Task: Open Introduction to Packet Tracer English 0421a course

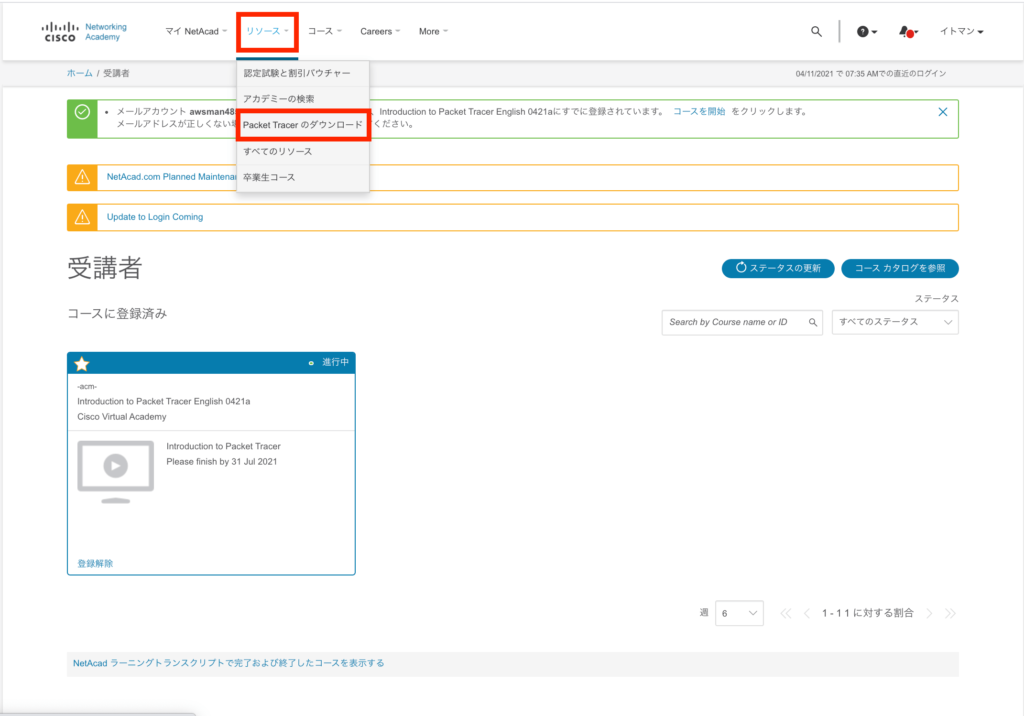Action: [x=164, y=401]
